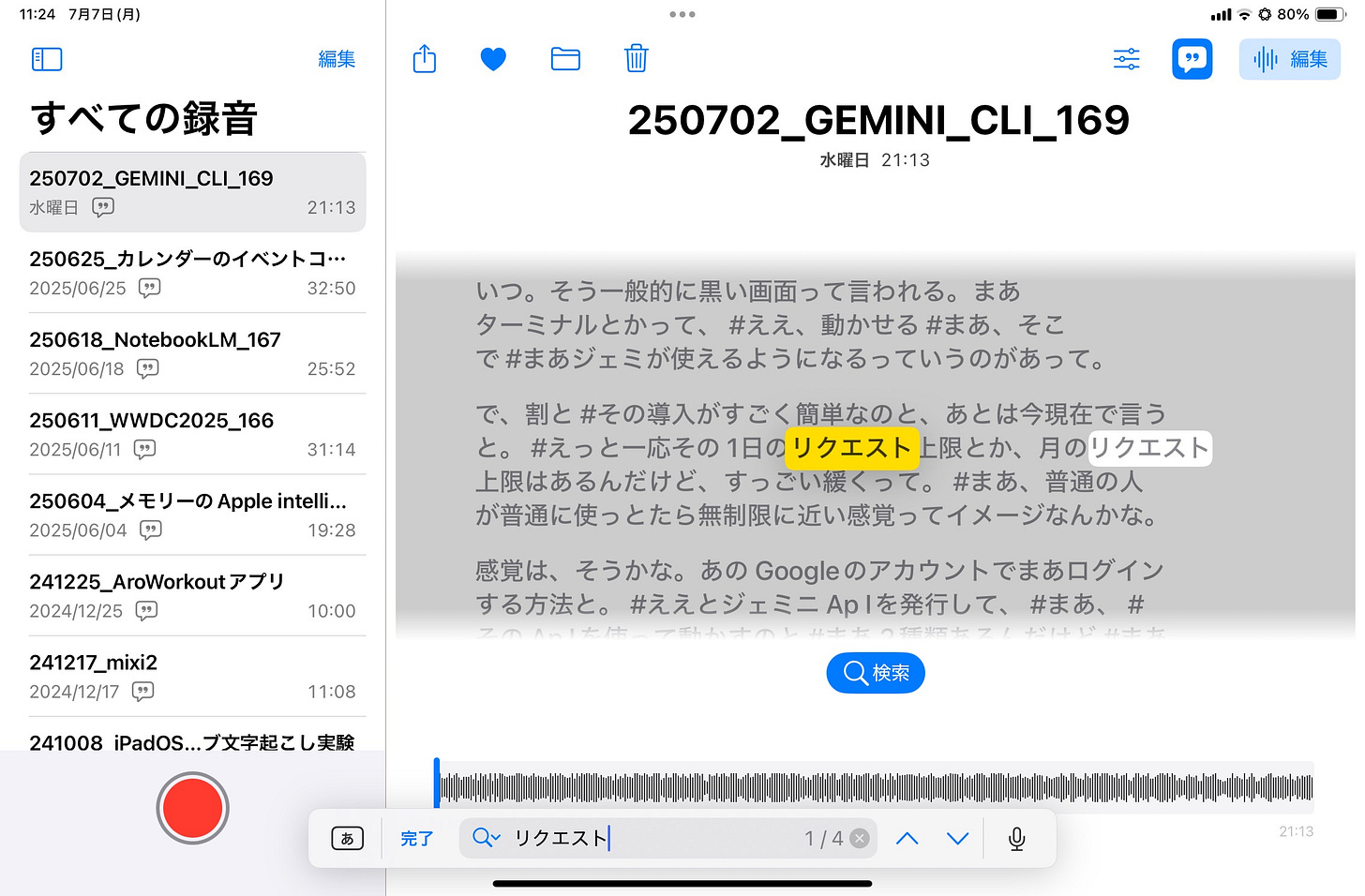Go to next search match
The image size is (1365, 896).
[957, 839]
